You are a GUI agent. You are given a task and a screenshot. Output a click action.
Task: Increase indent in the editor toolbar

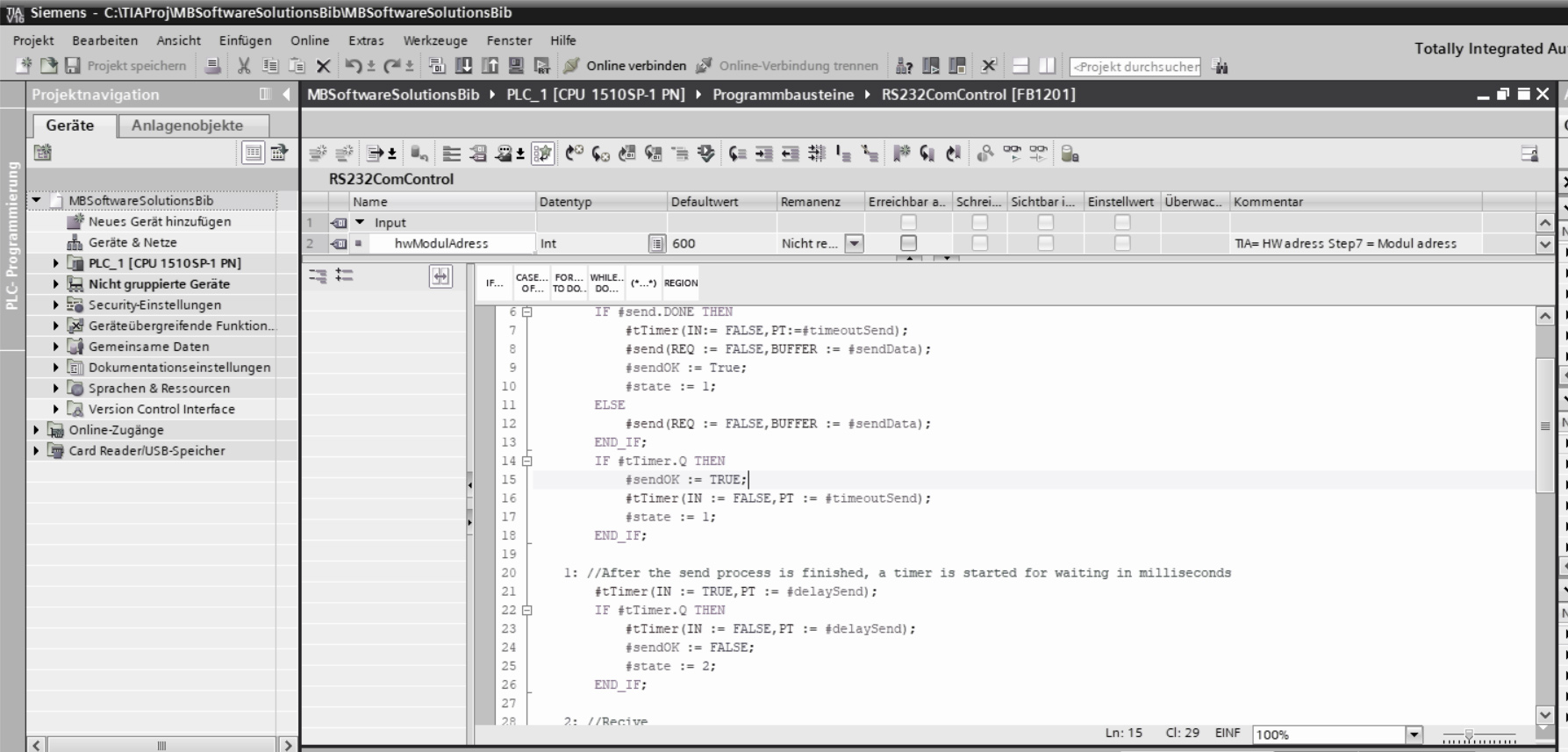(764, 154)
